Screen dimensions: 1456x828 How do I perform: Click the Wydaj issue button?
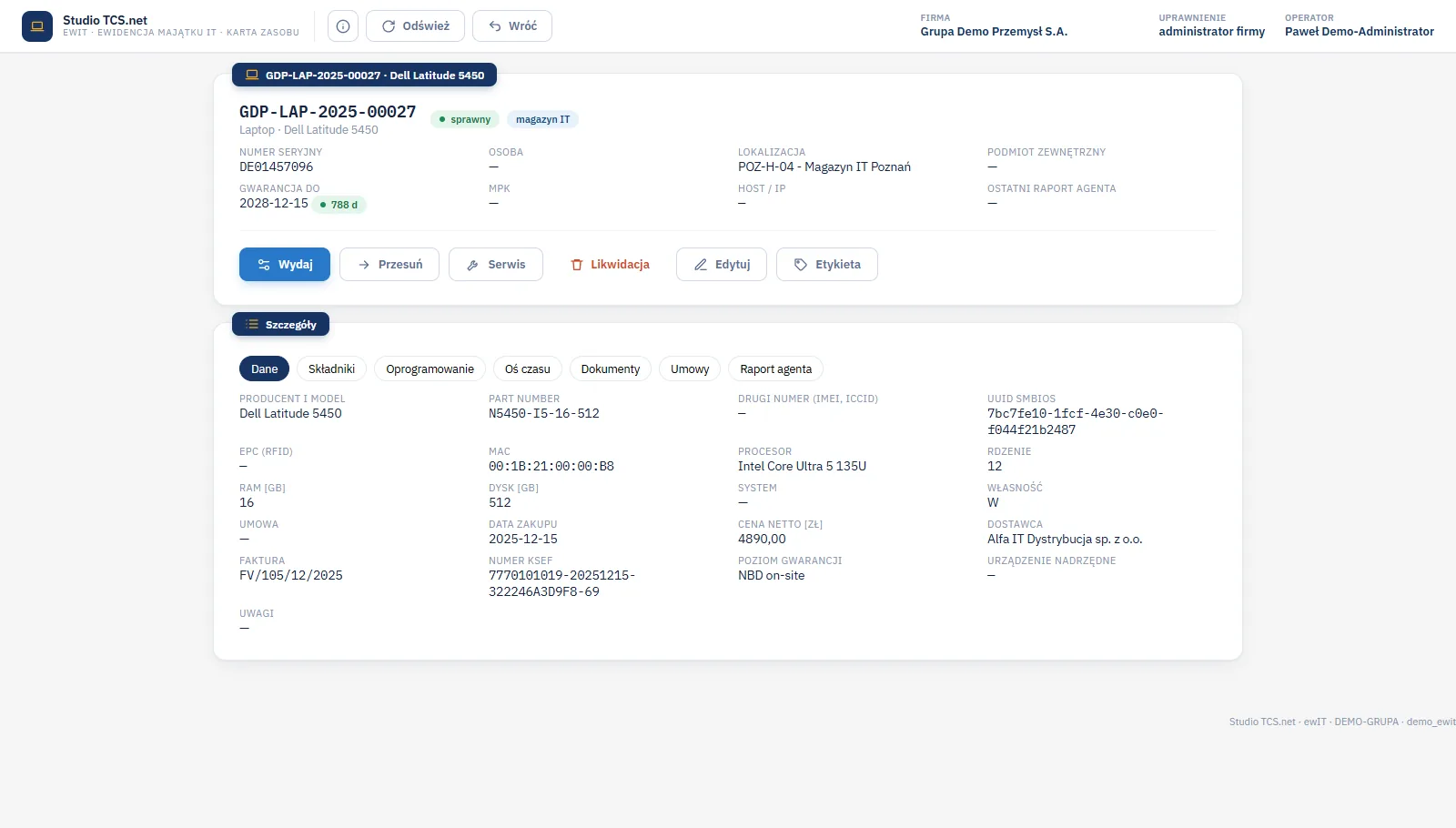click(285, 265)
